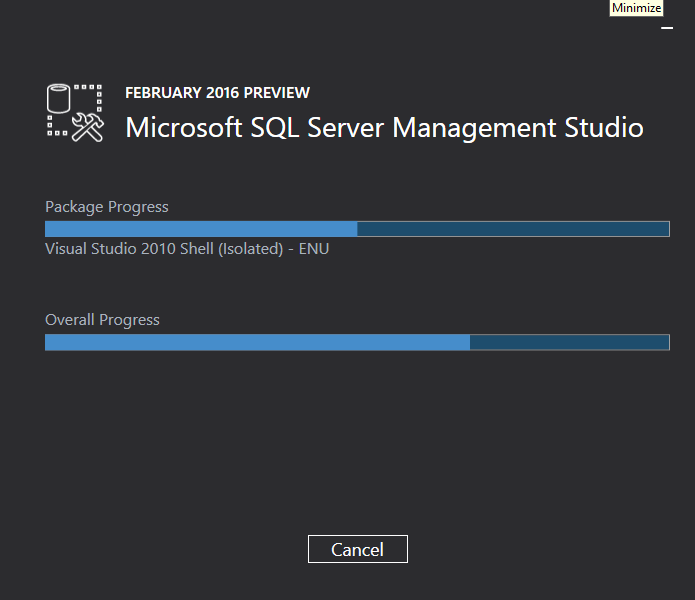
Task: Click the "Package Progress" label
Action: pos(107,207)
